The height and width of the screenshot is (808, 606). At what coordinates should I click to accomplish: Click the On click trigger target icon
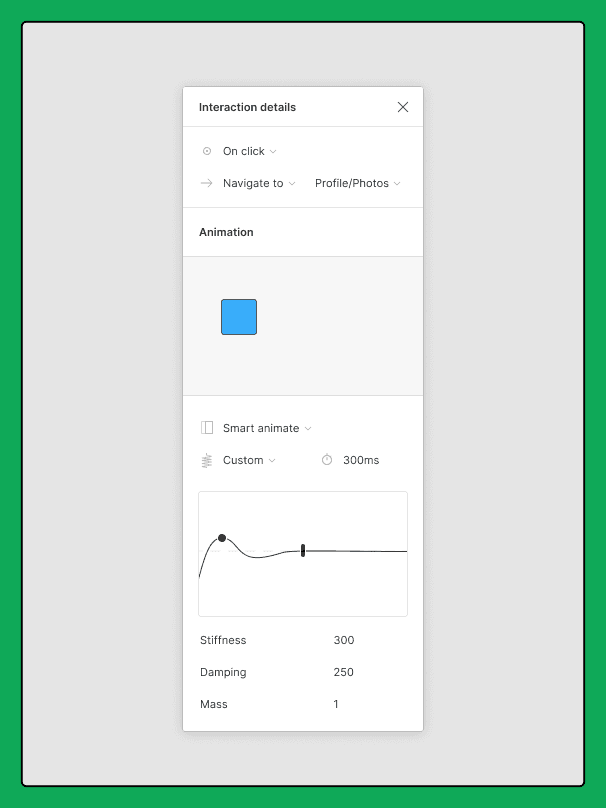click(207, 151)
